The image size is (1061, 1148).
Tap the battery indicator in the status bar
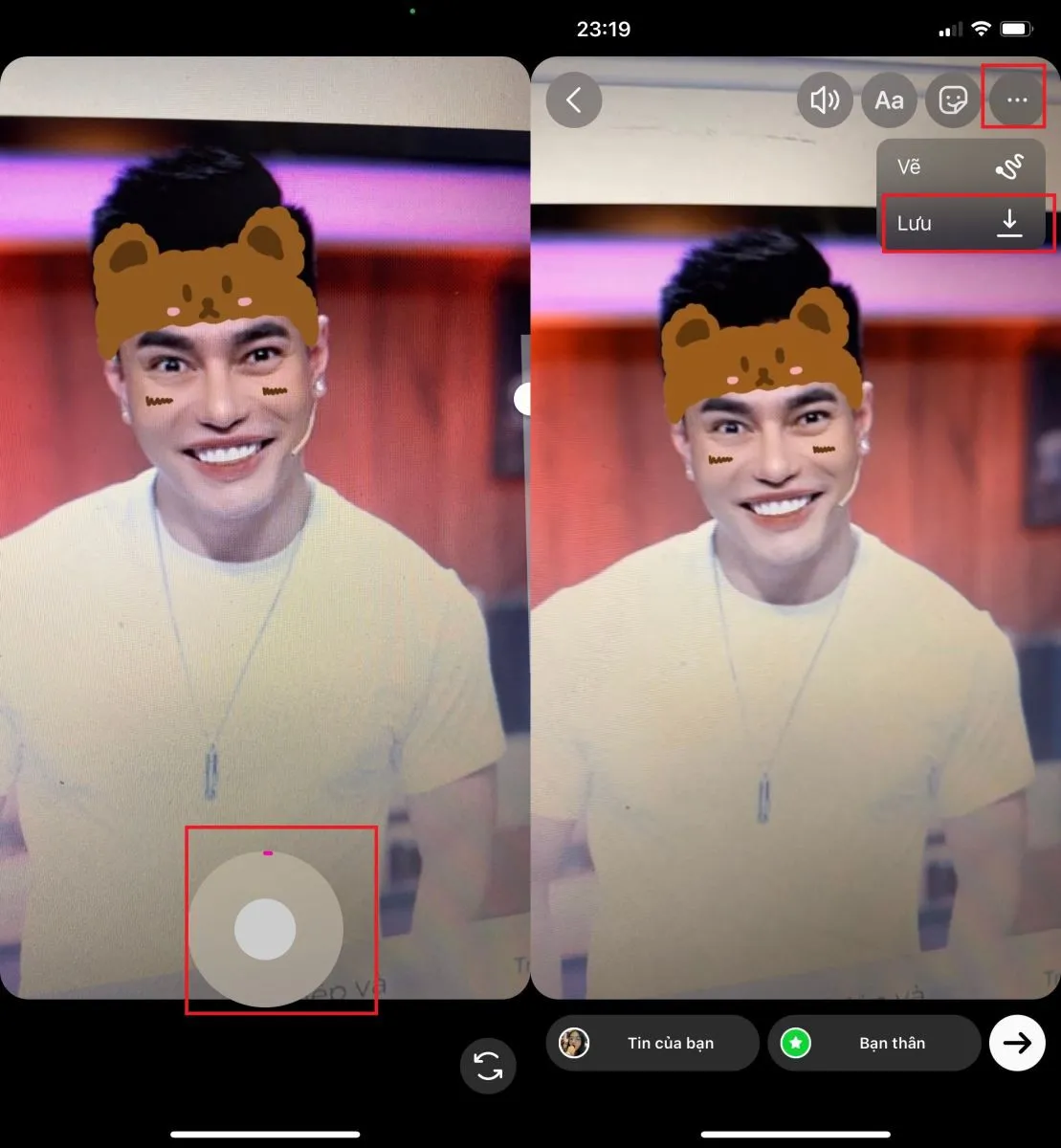pyautogui.click(x=1017, y=30)
